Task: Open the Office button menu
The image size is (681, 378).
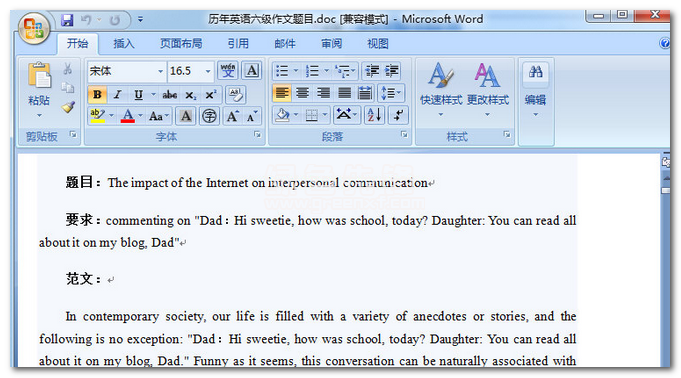Action: pos(34,29)
